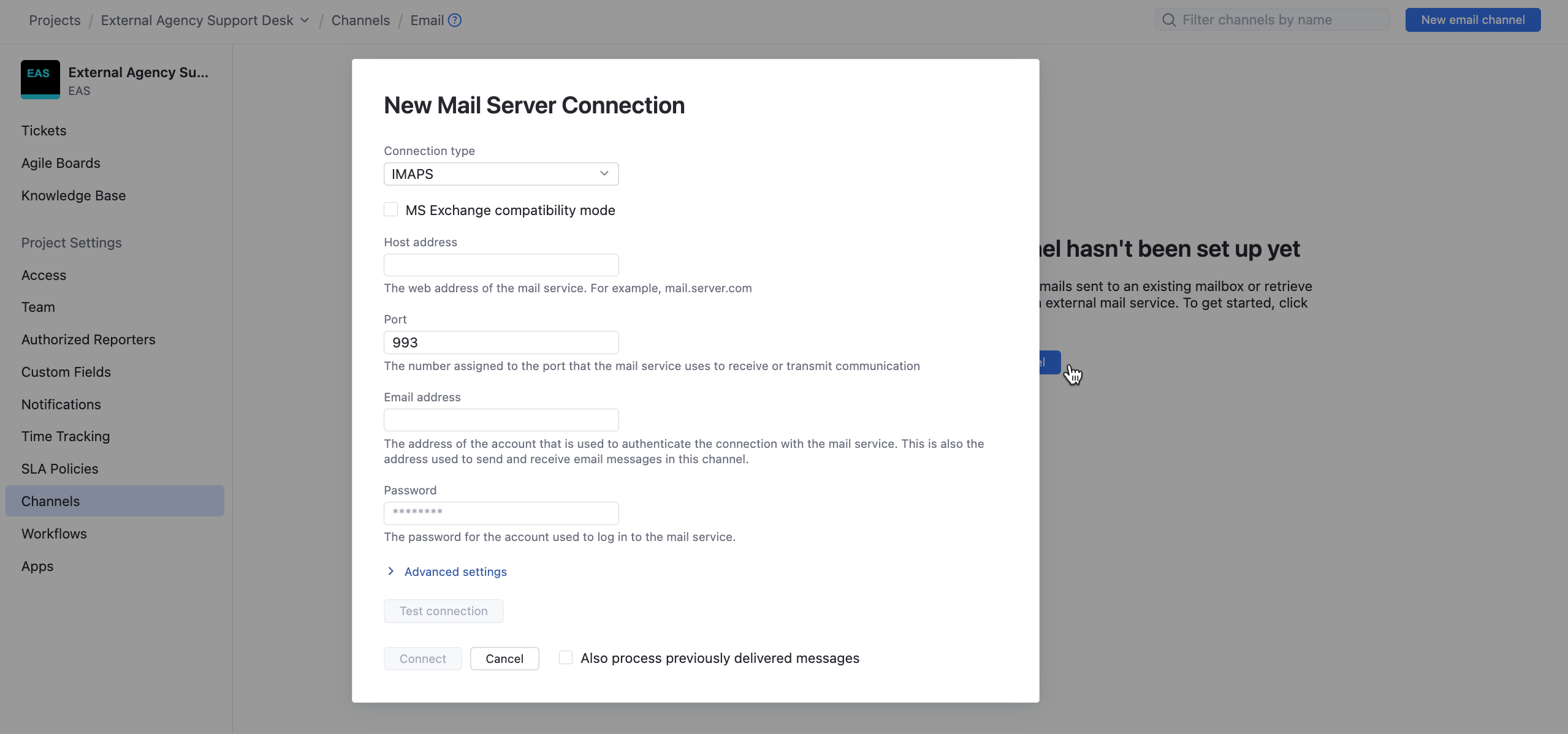Expand Advanced settings
The height and width of the screenshot is (734, 1568).
click(455, 572)
